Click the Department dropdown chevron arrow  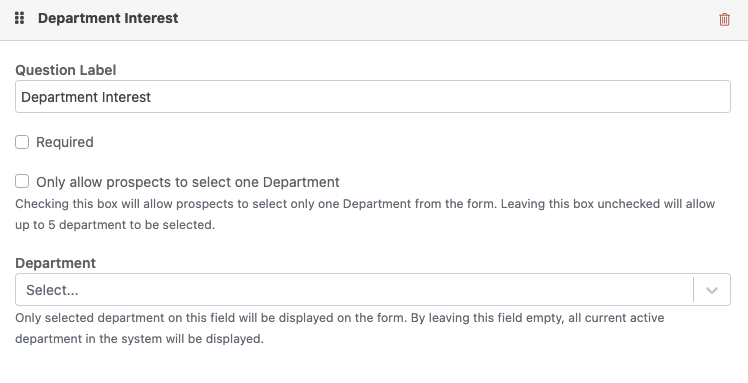coord(712,290)
